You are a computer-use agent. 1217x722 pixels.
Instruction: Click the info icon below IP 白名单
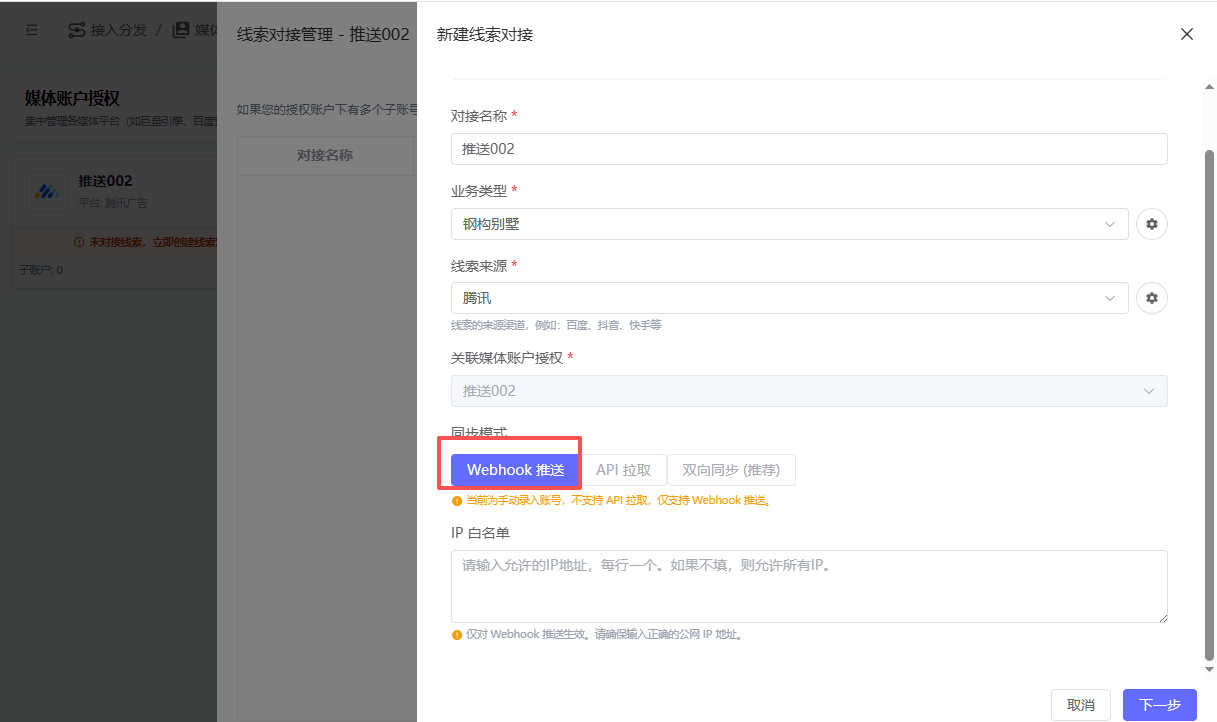coord(457,634)
